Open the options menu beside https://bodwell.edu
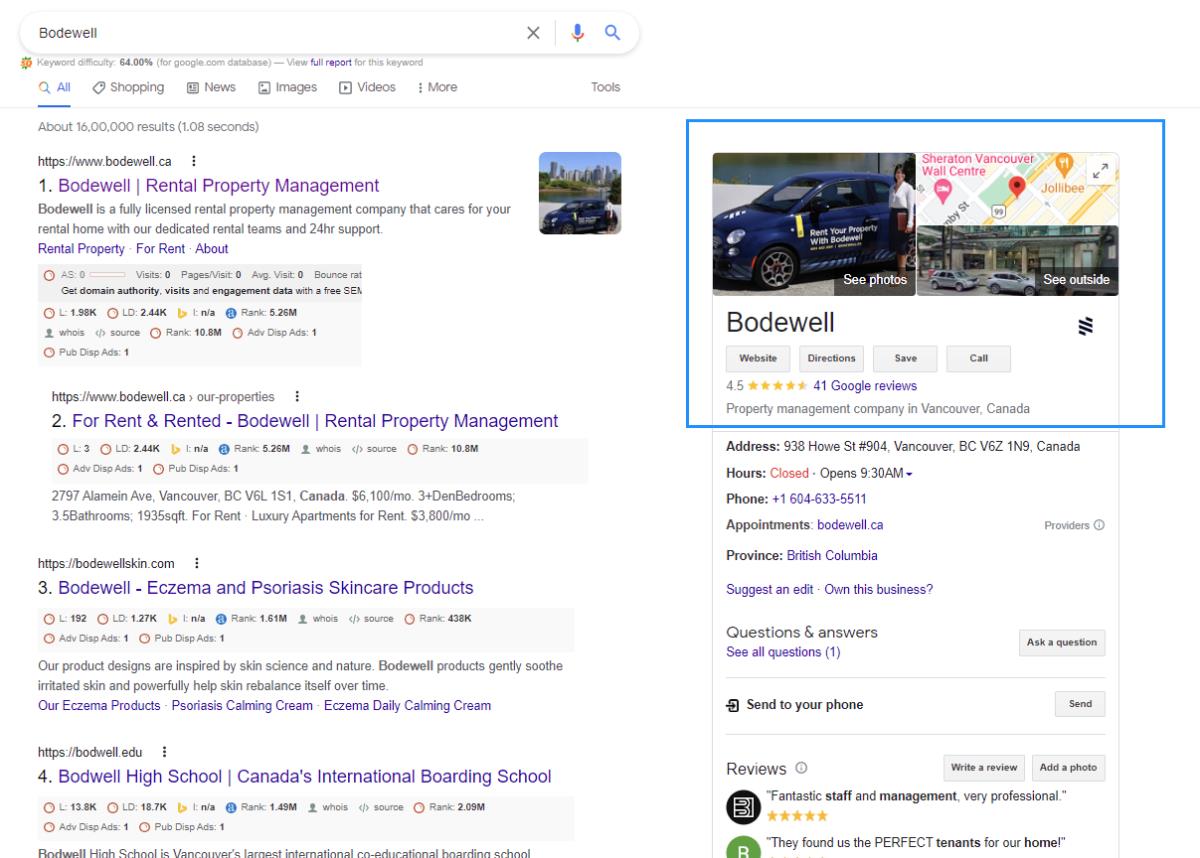1200x858 pixels. (164, 752)
